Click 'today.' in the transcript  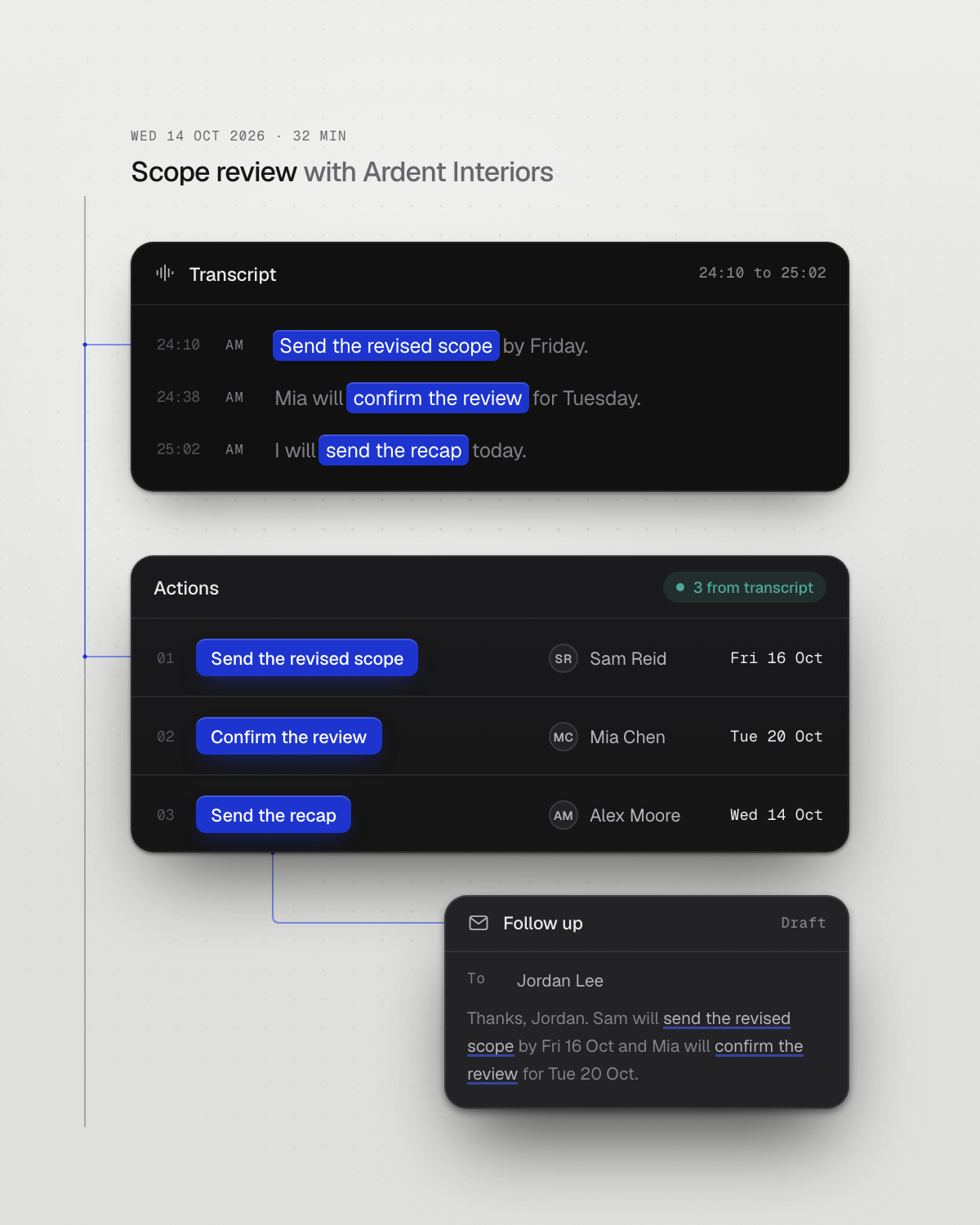[x=499, y=450]
